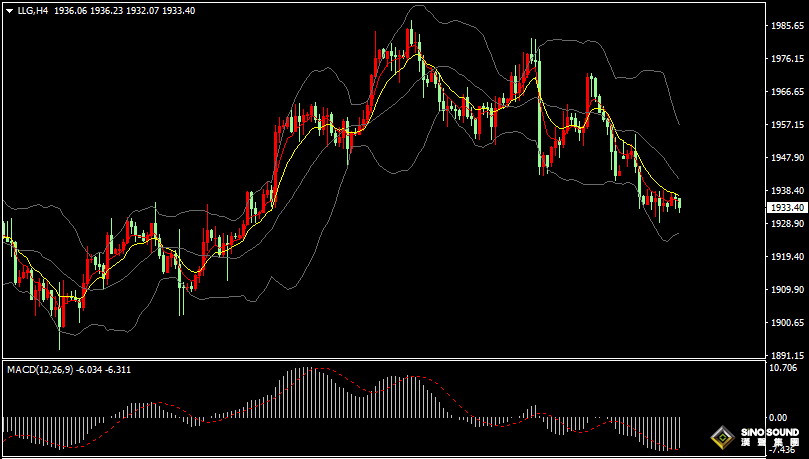Click the 10.706 MACD scale value
809x459 pixels.
coord(784,368)
